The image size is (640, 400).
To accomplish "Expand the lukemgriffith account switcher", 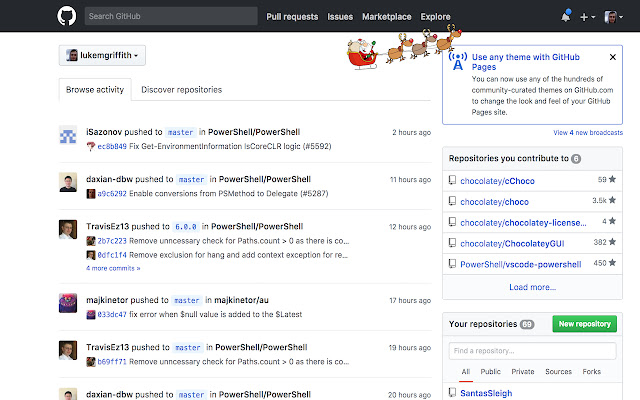I will 102,55.
